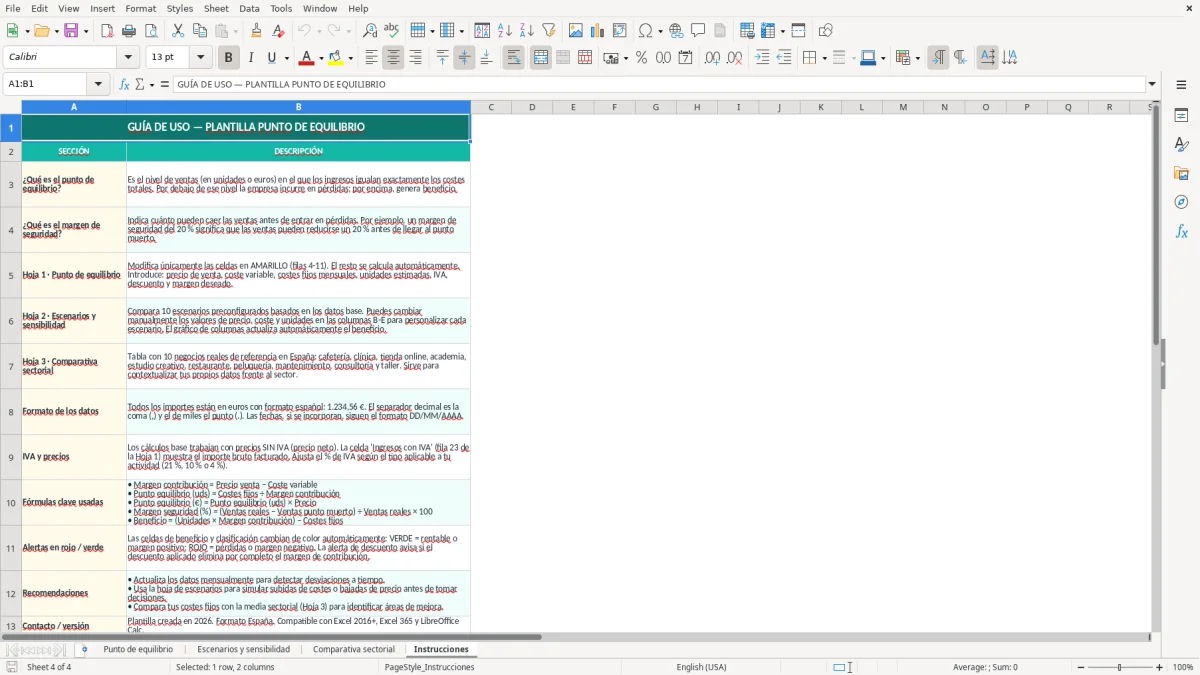Click column header C
Image resolution: width=1200 pixels, height=675 pixels.
491,107
